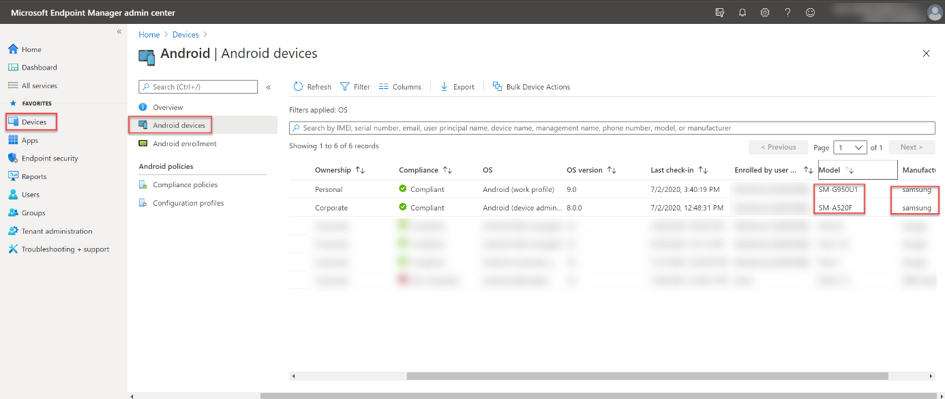This screenshot has width=945, height=399.
Task: Focus the blade Search (Ctrl+/) box
Action: coord(198,87)
